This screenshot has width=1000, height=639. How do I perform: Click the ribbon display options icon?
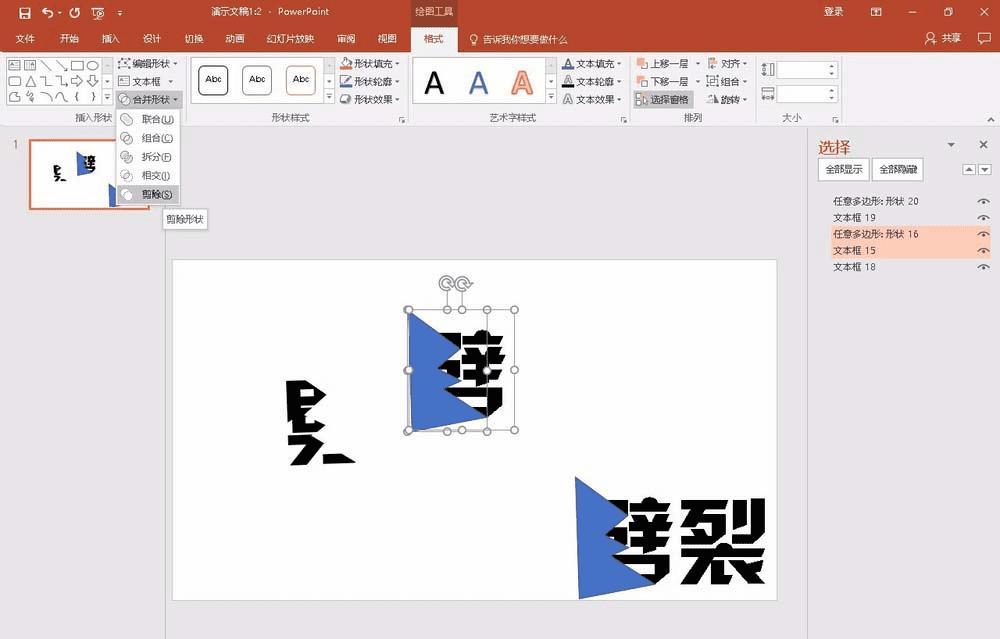click(876, 11)
